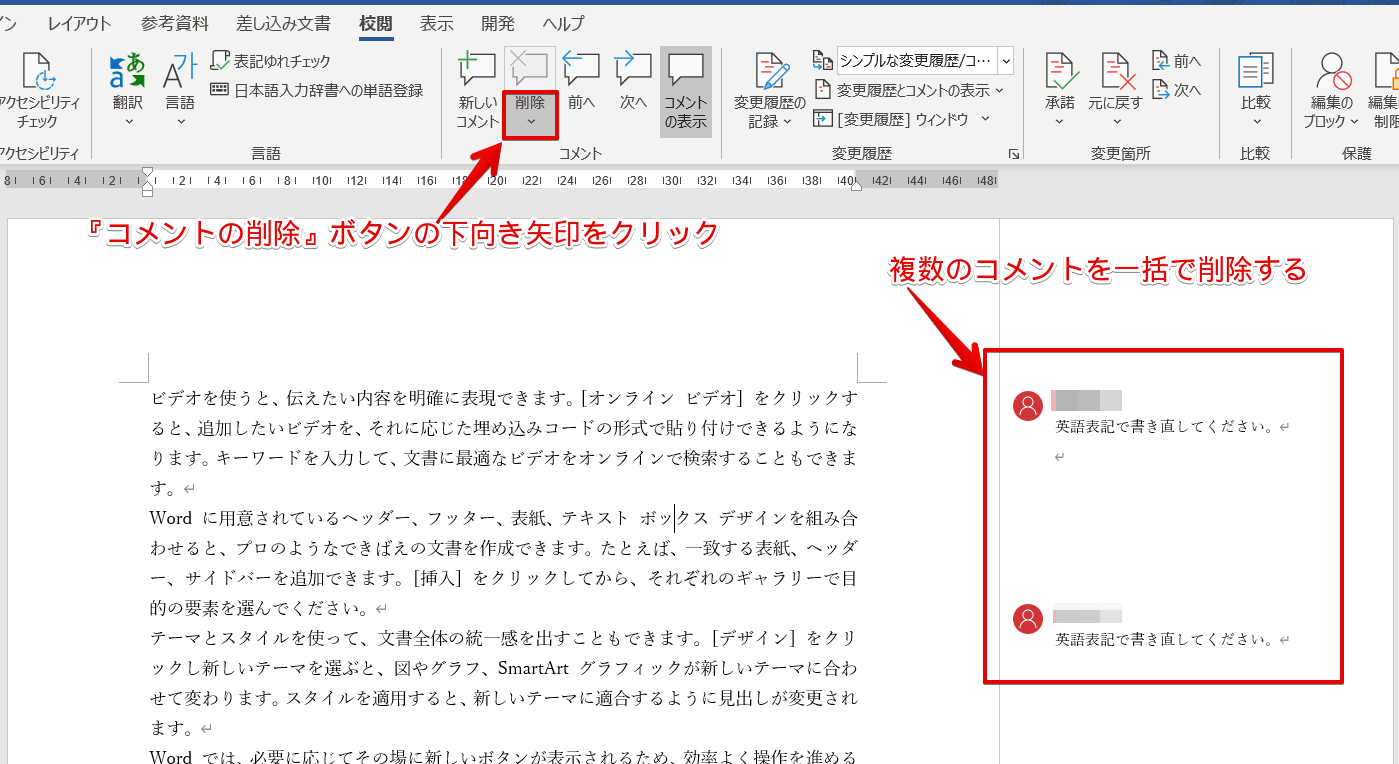Open the 比較 dropdown menu
The height and width of the screenshot is (764, 1399).
1256,90
